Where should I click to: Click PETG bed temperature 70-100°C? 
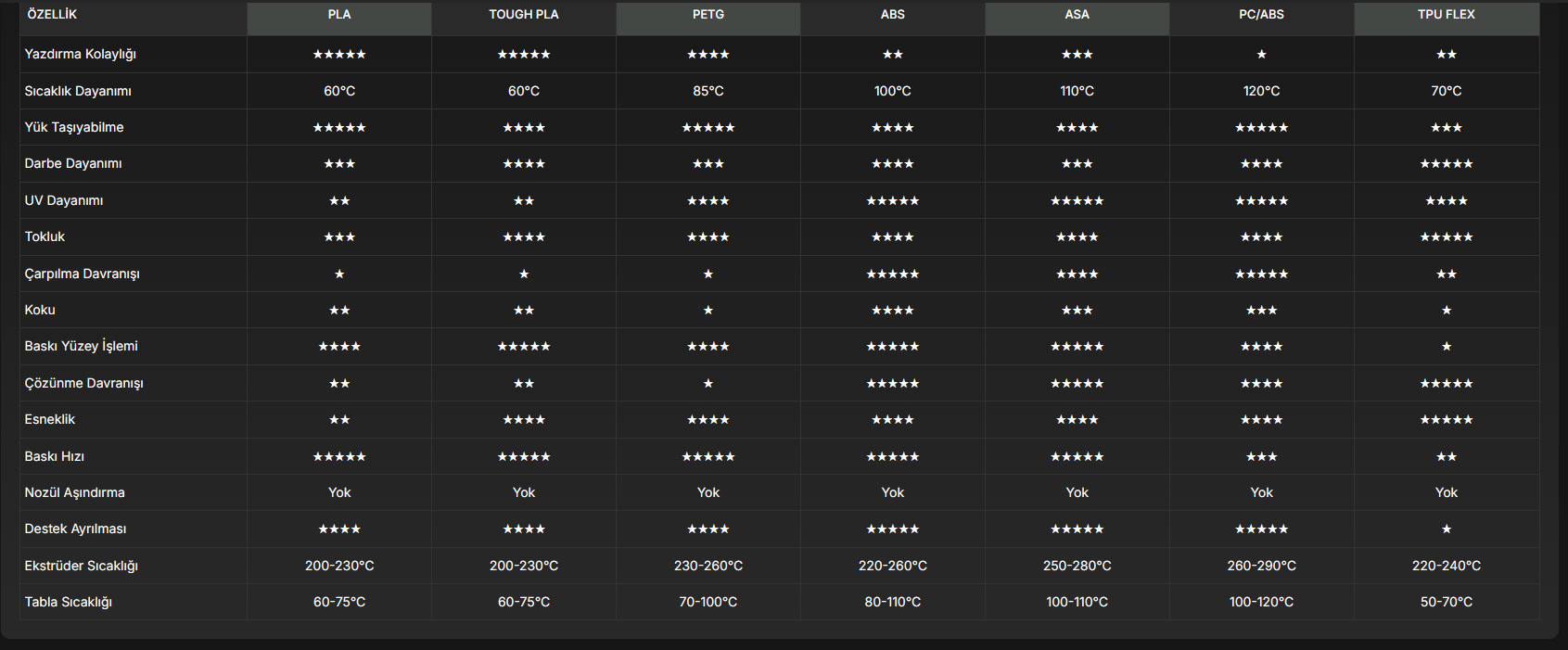coord(708,602)
